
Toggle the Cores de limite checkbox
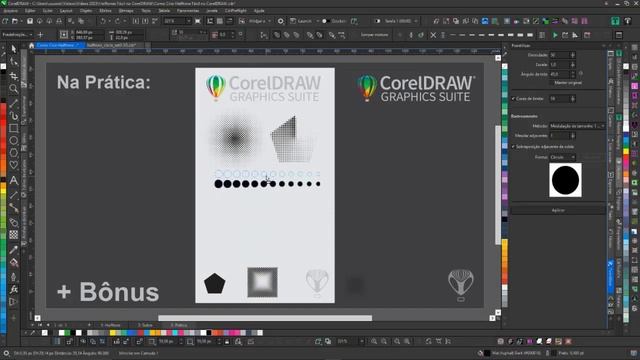513,99
